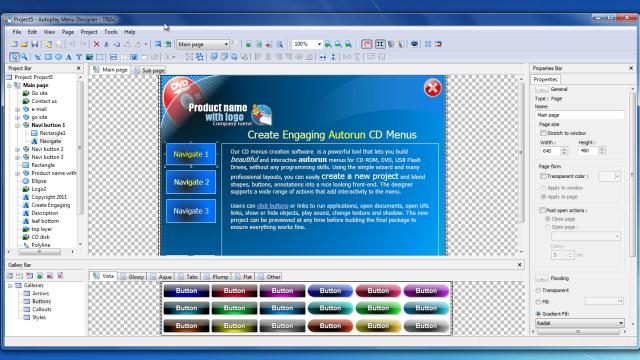Enable Transparent color checkbox
The image size is (640, 360).
coord(543,176)
